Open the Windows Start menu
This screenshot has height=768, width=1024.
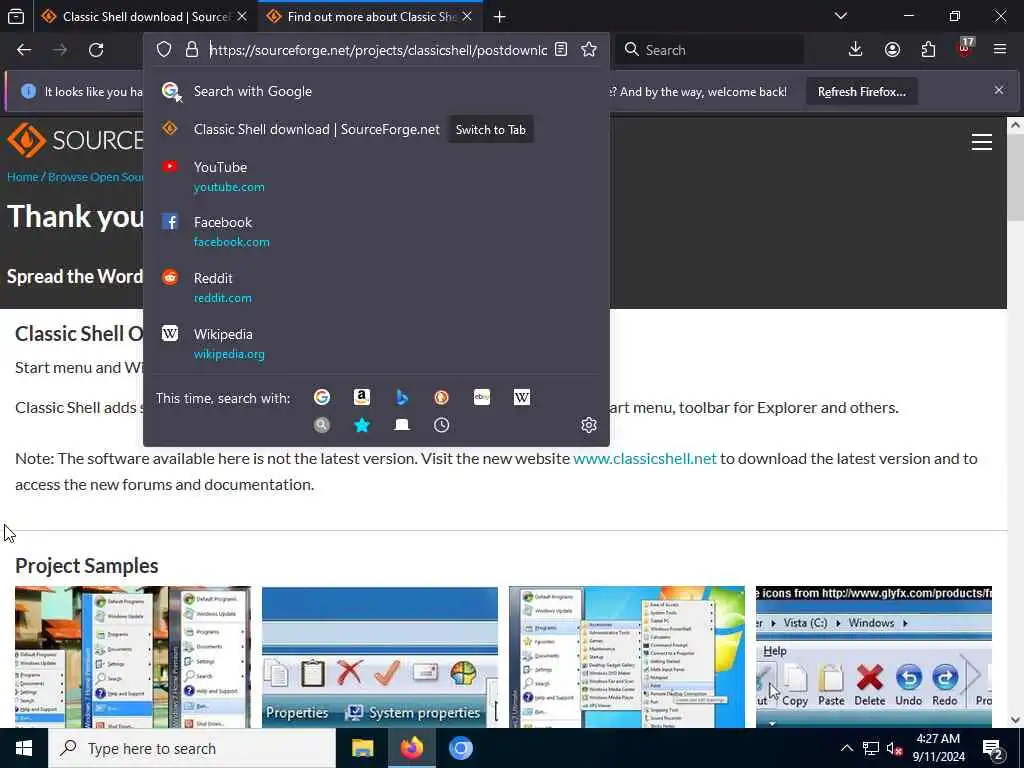(24, 748)
